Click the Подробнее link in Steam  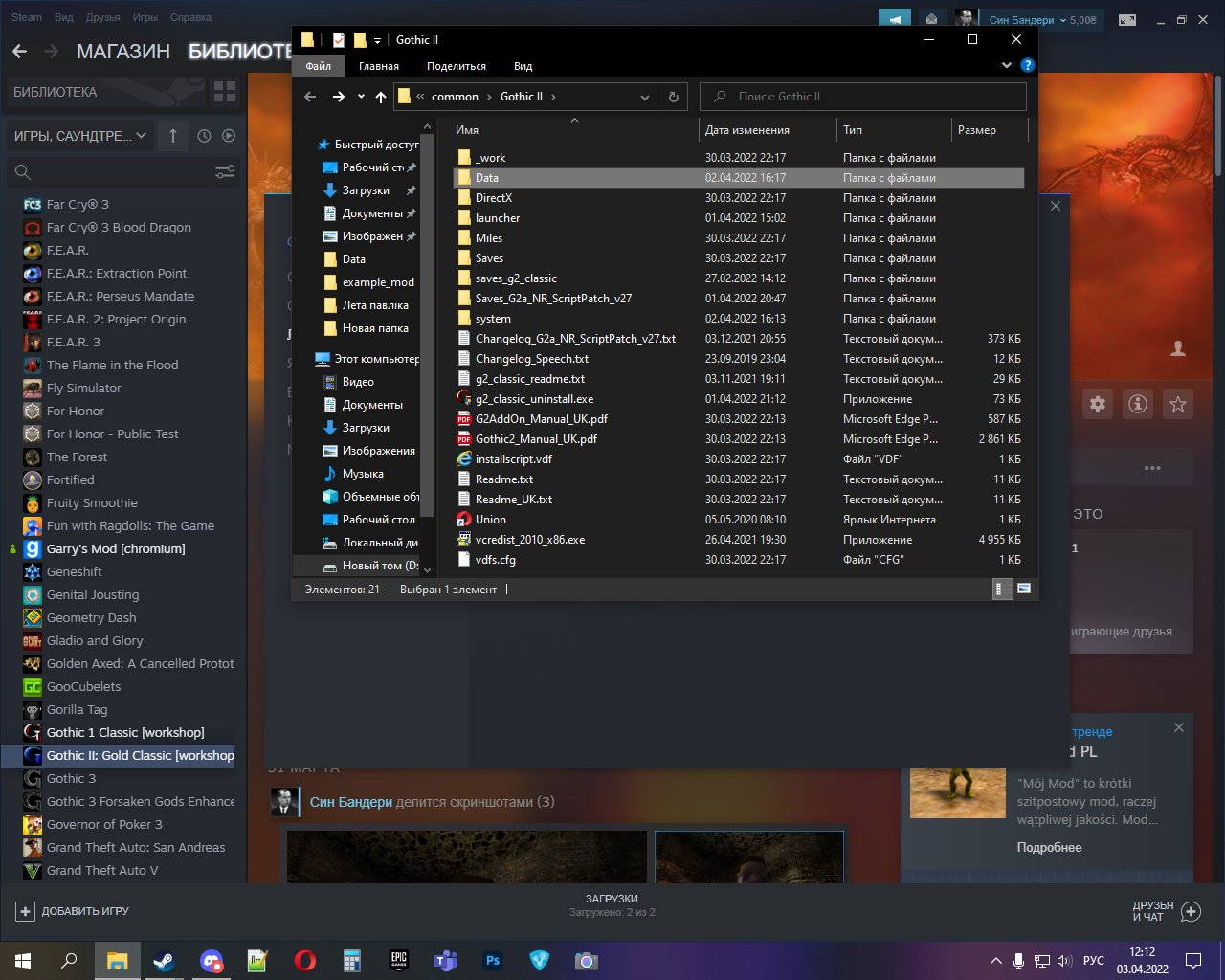pyautogui.click(x=1050, y=847)
